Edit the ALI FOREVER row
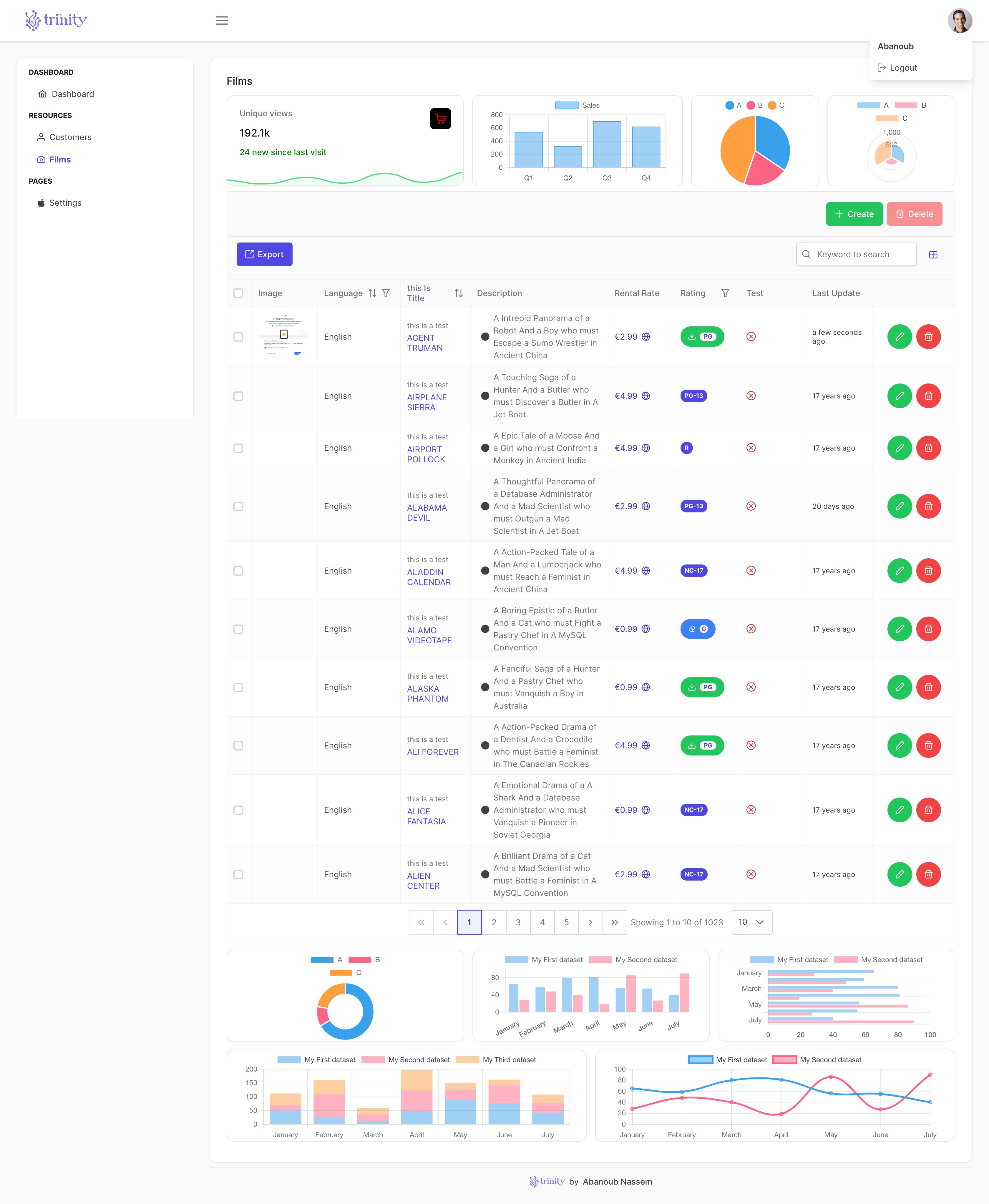989x1204 pixels. (900, 745)
